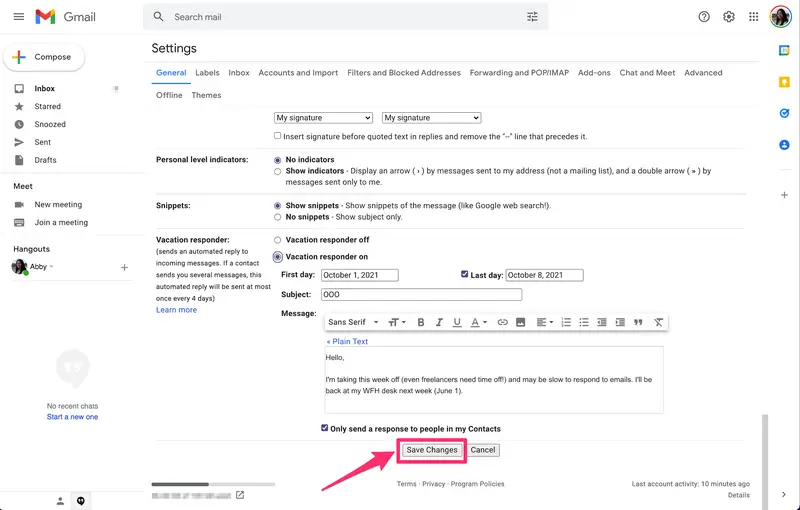Click the search magnifier icon
The image size is (800, 510).
pos(159,17)
